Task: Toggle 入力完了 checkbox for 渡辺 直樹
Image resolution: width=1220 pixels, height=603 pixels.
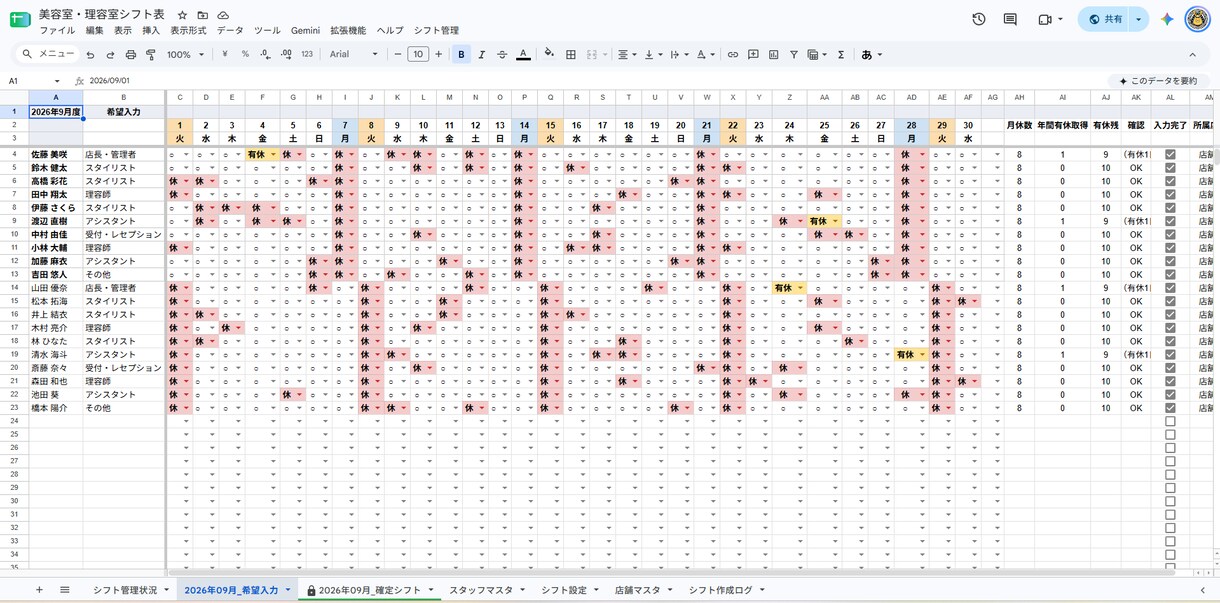Action: (1170, 221)
